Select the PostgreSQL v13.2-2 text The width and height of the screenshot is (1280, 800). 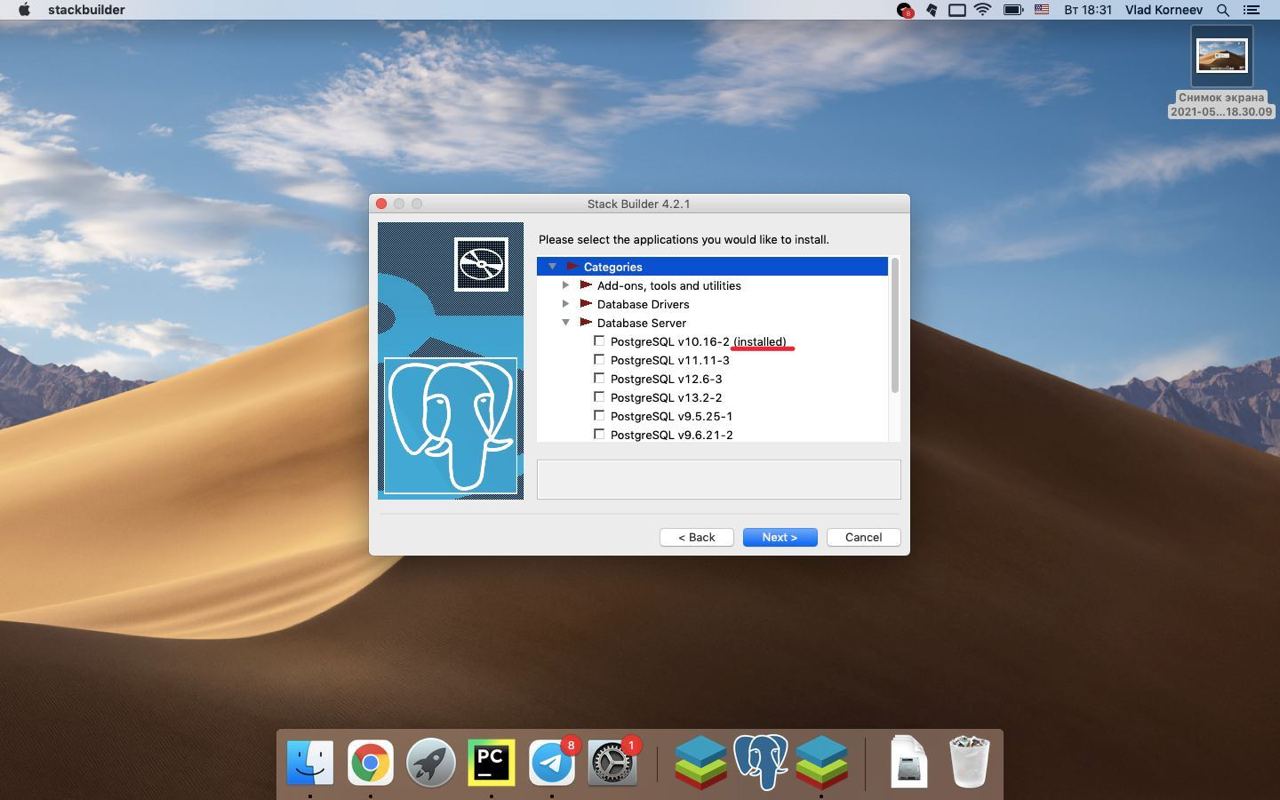pyautogui.click(x=666, y=398)
